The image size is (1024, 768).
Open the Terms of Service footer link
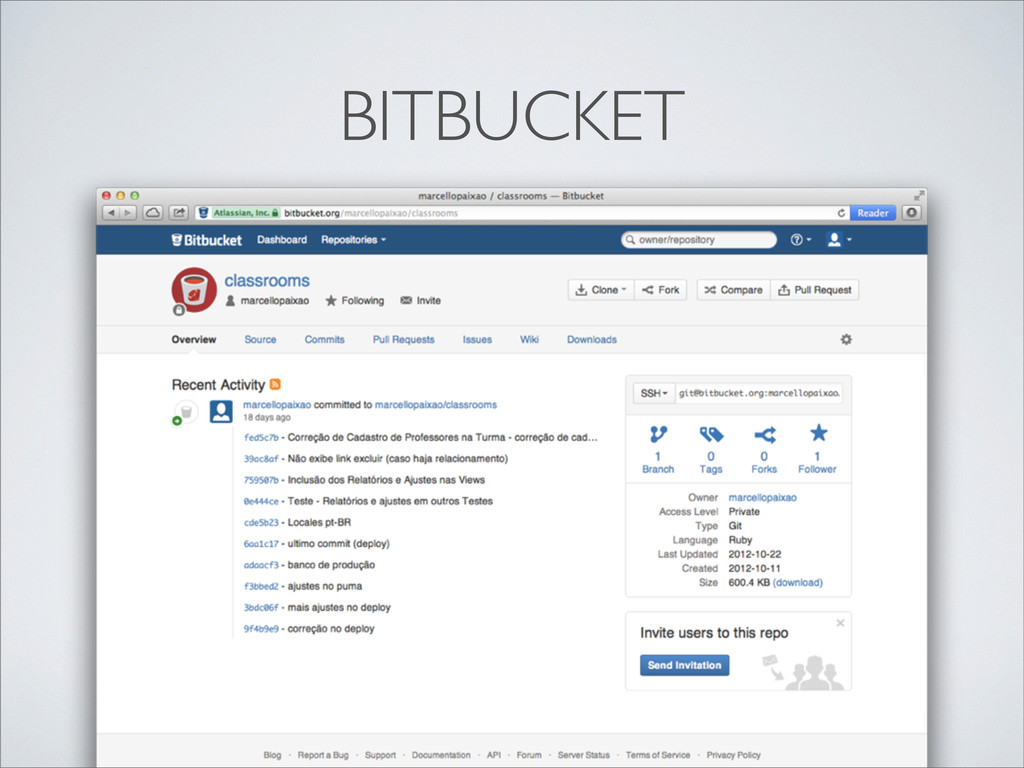658,755
